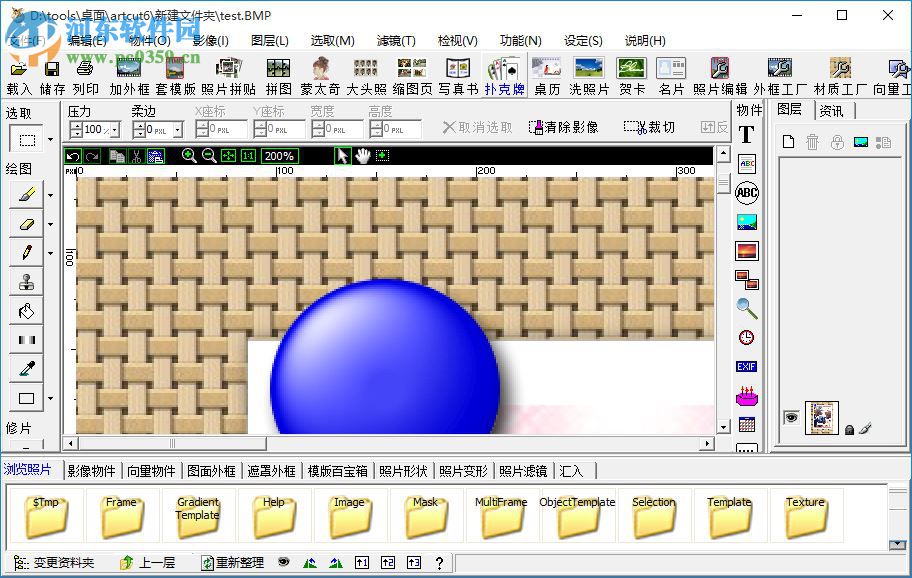Open the 蒙太奇 montage tool from the top toolbar
This screenshot has width=912, height=578.
(318, 75)
